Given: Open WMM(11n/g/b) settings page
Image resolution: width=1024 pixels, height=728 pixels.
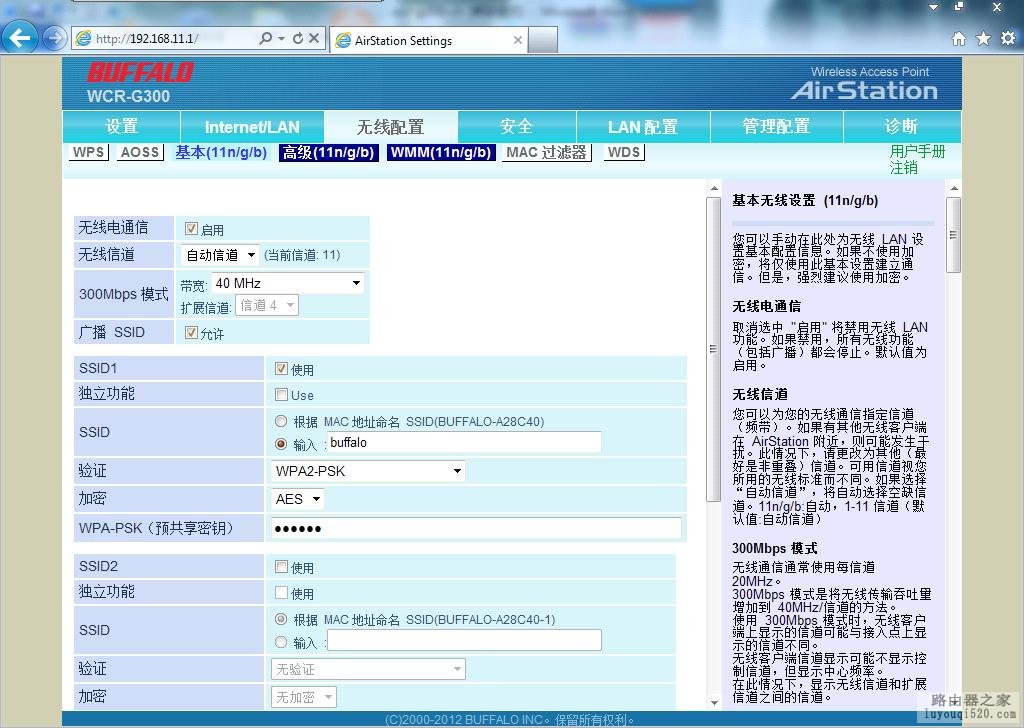Looking at the screenshot, I should click(441, 152).
